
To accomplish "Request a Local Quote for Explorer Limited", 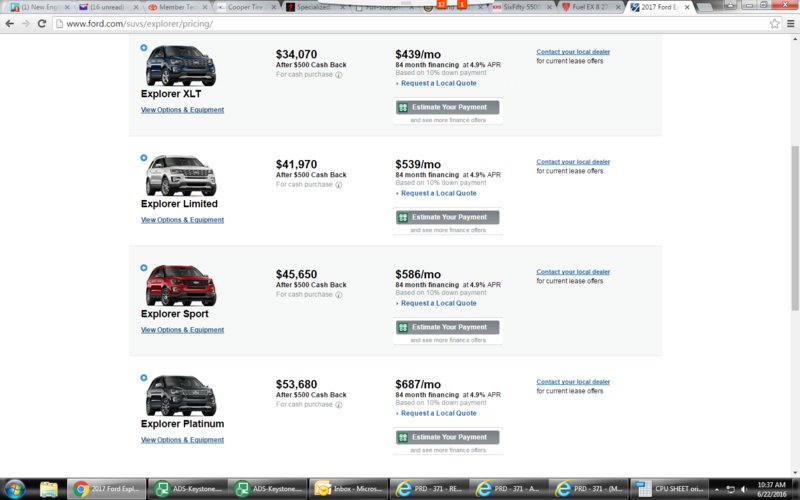I will point(438,193).
